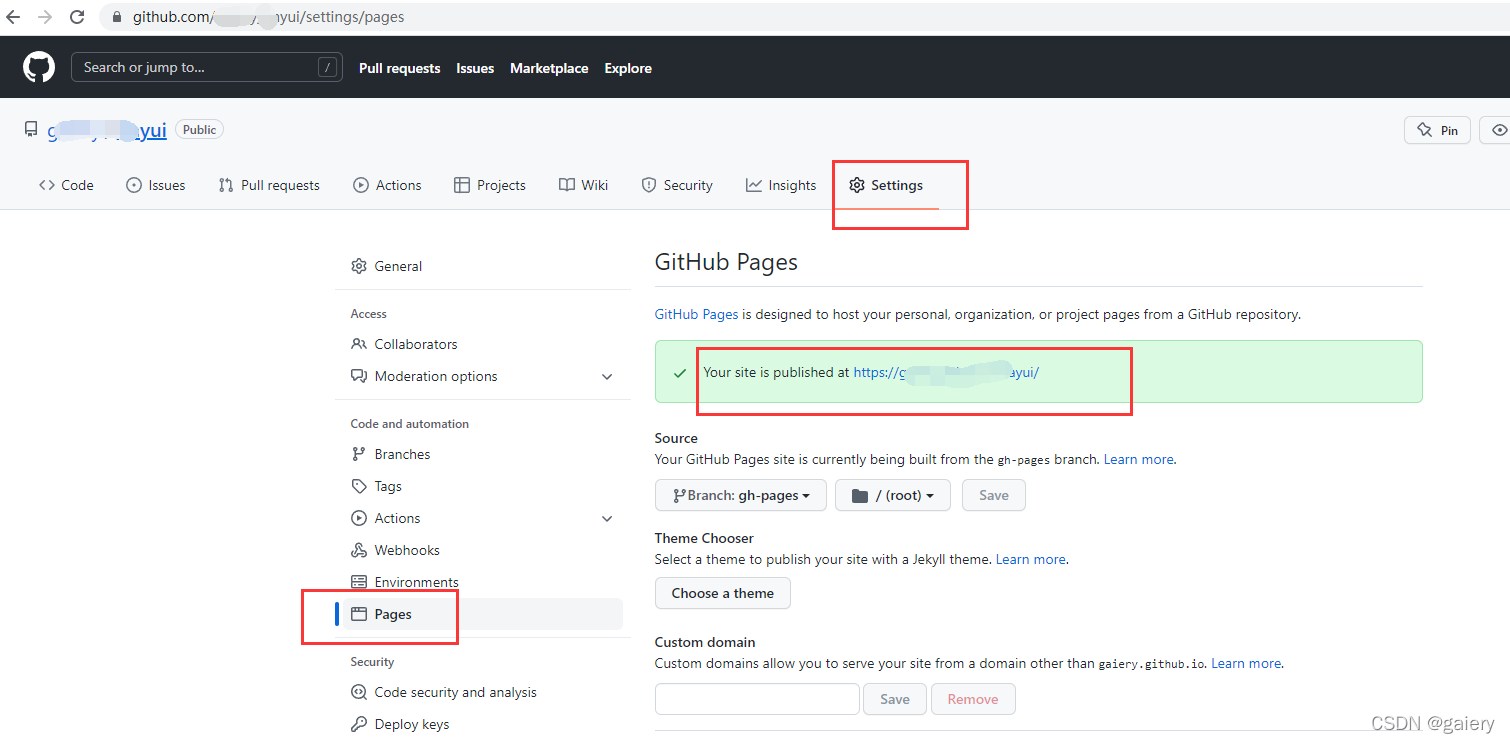Go back using the browser back arrow
Image resolution: width=1510 pixels, height=743 pixels.
click(x=13, y=17)
